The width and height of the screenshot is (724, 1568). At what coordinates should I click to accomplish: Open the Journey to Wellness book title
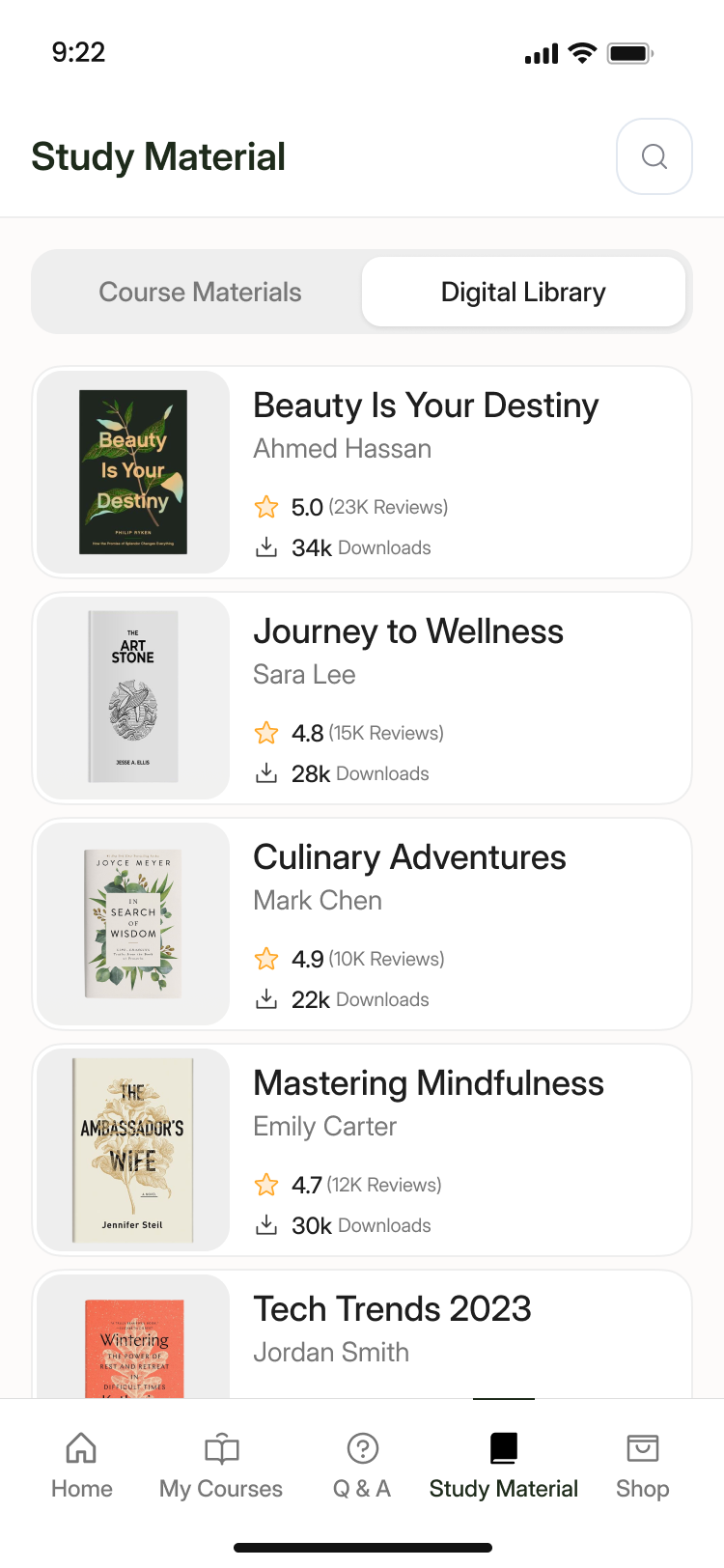(x=407, y=631)
